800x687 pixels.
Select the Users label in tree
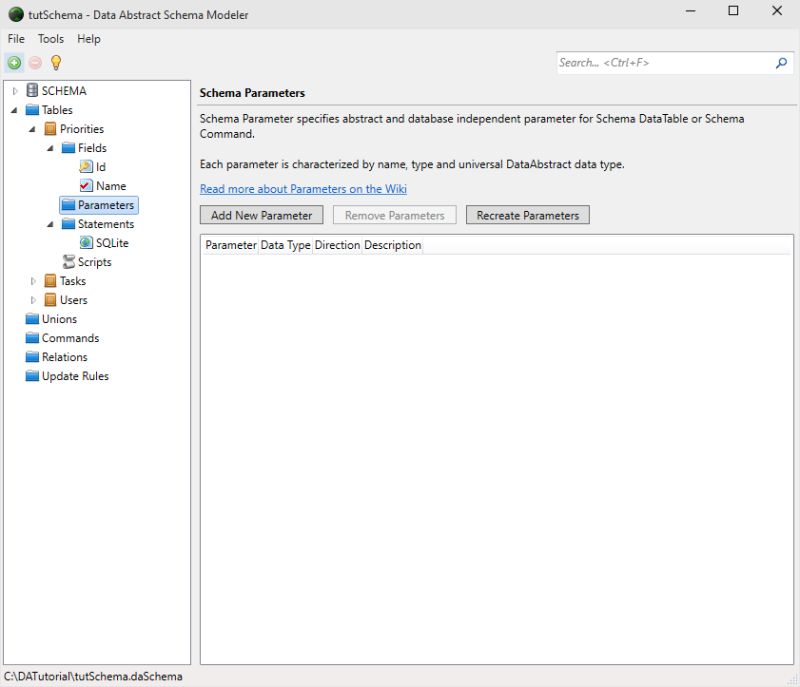tap(73, 300)
